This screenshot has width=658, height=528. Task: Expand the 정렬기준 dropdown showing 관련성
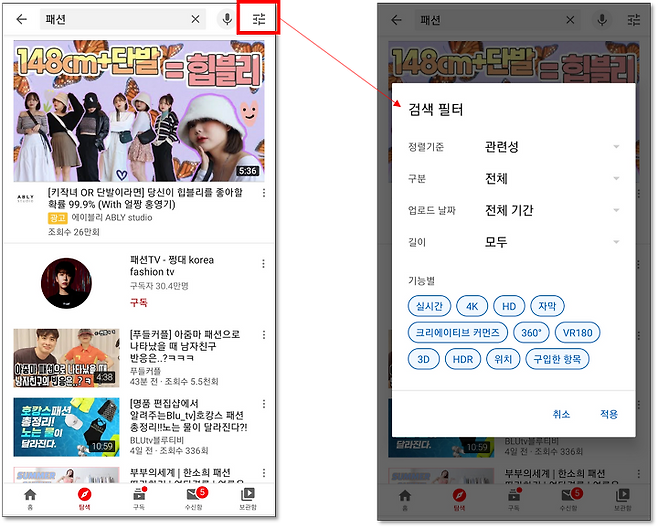tap(551, 147)
